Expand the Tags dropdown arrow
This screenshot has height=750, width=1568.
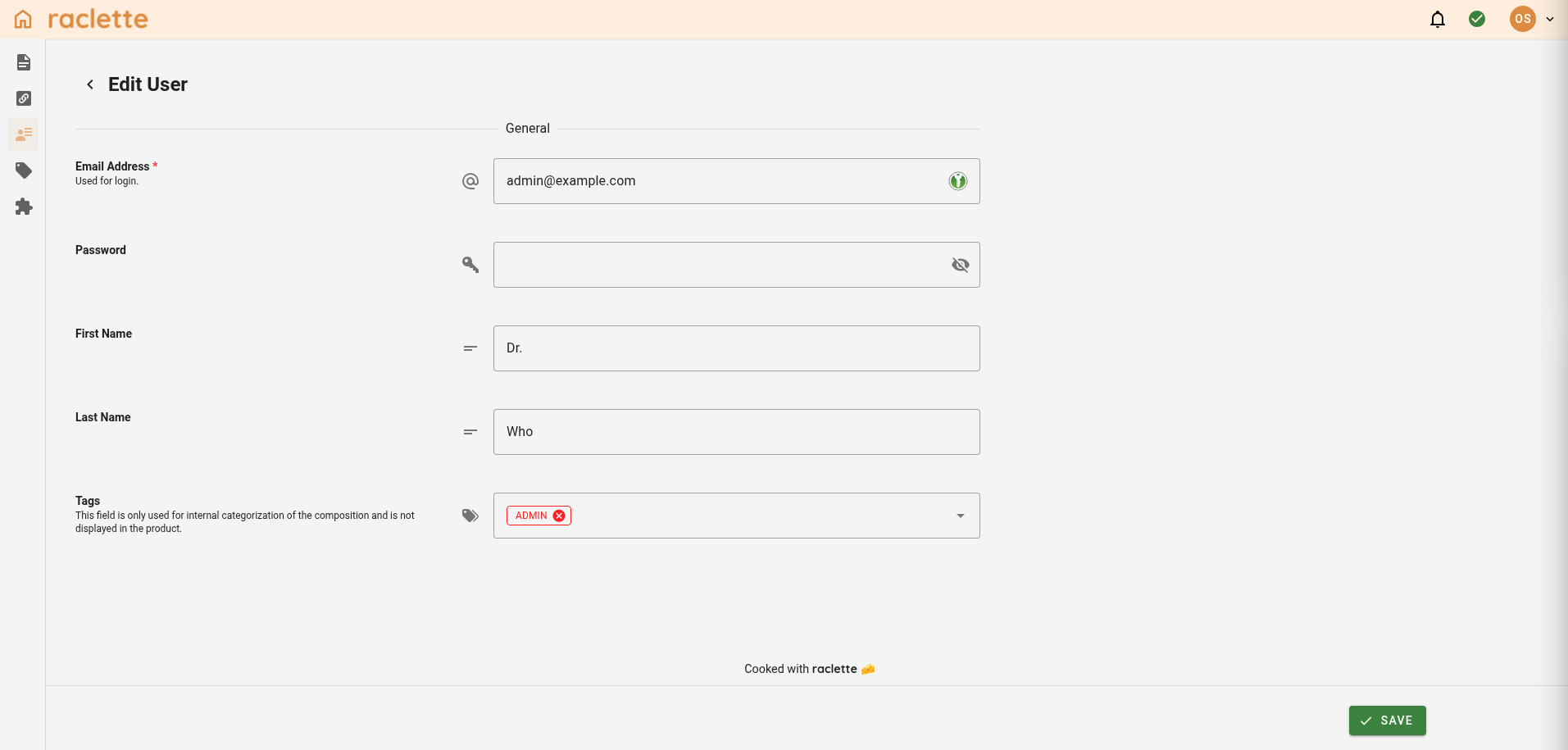click(960, 516)
